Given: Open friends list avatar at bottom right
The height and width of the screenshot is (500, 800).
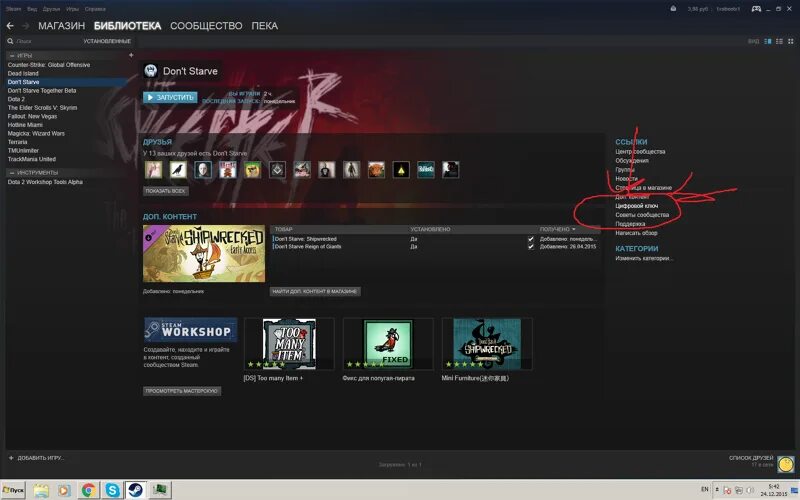Looking at the screenshot, I should (786, 463).
